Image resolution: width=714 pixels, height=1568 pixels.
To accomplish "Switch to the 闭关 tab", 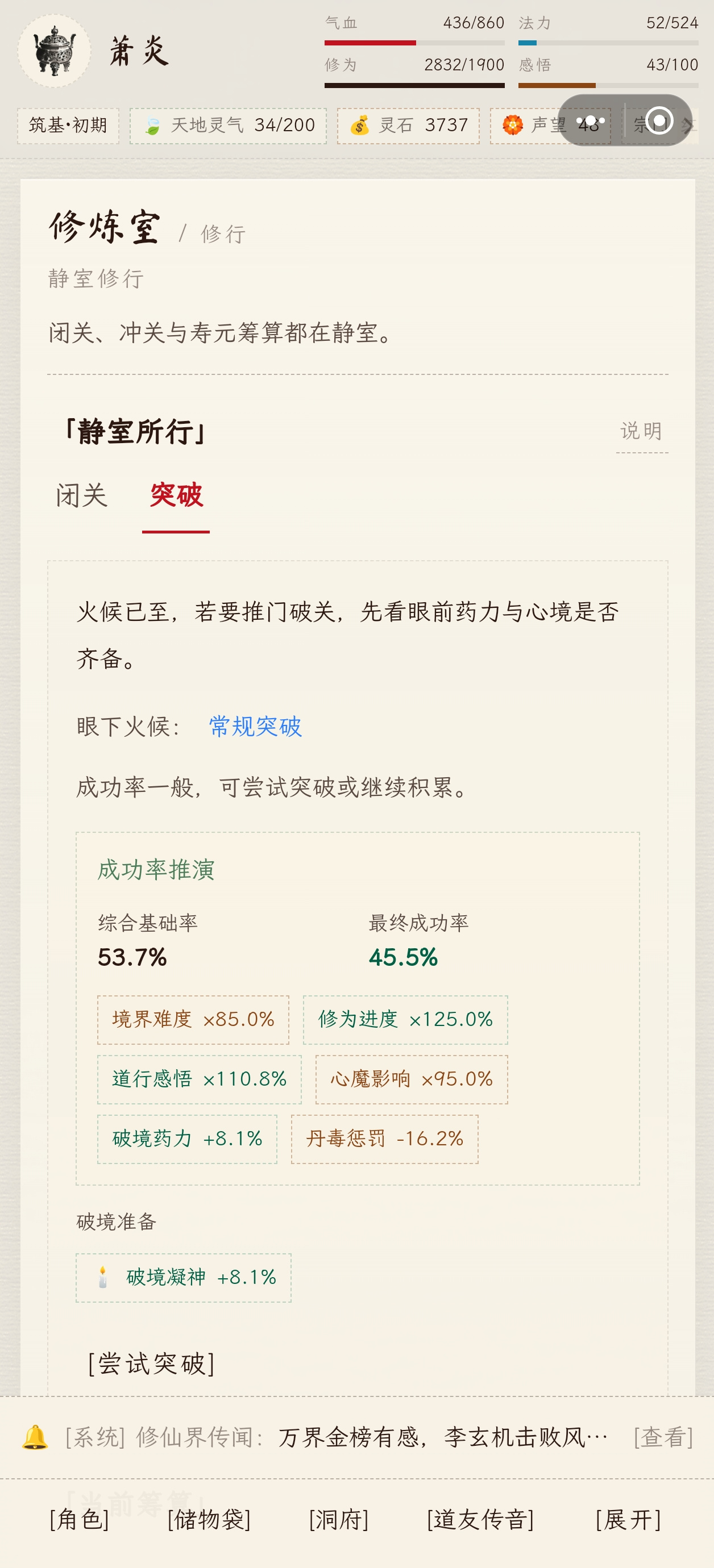I will click(x=82, y=495).
